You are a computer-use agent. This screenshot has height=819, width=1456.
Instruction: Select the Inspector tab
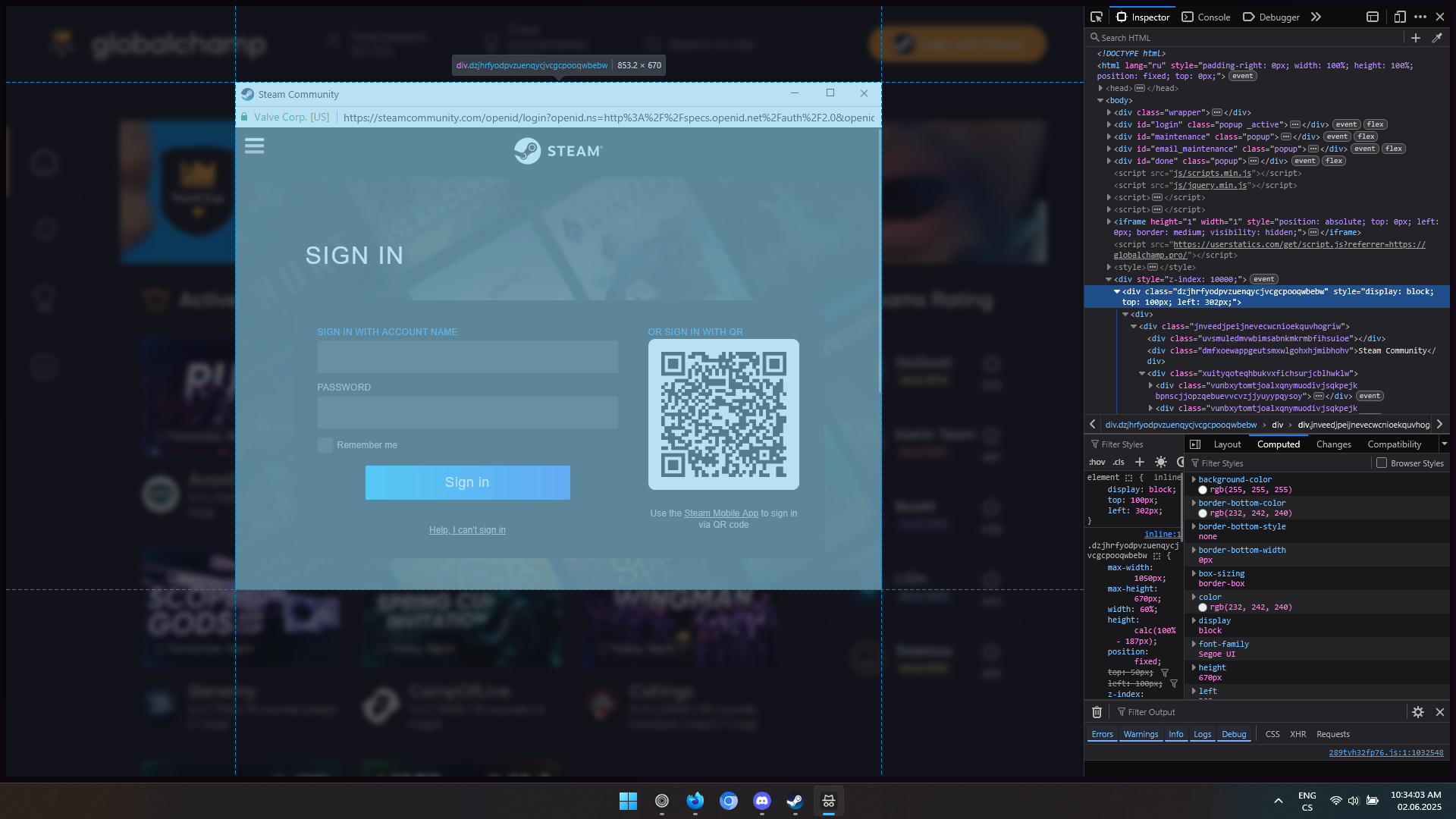1143,17
